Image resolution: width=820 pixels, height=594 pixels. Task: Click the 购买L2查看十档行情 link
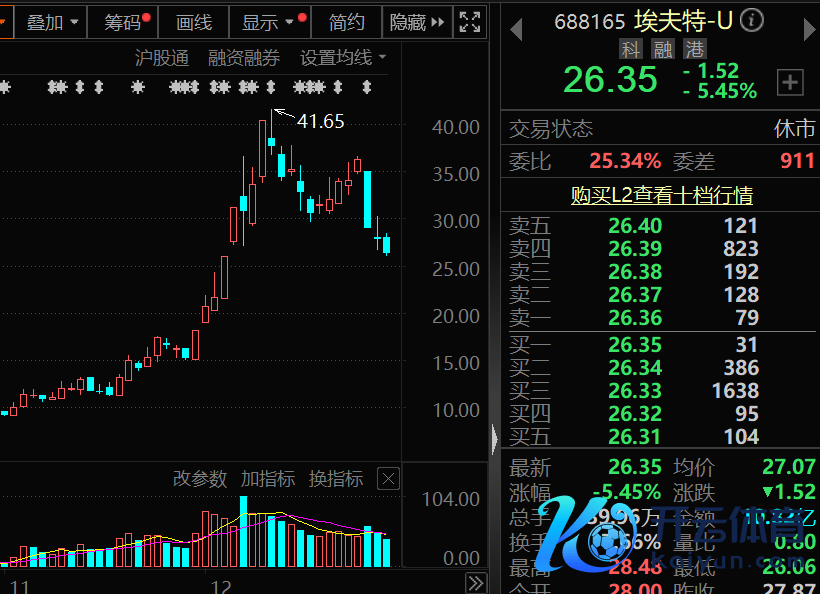(661, 196)
